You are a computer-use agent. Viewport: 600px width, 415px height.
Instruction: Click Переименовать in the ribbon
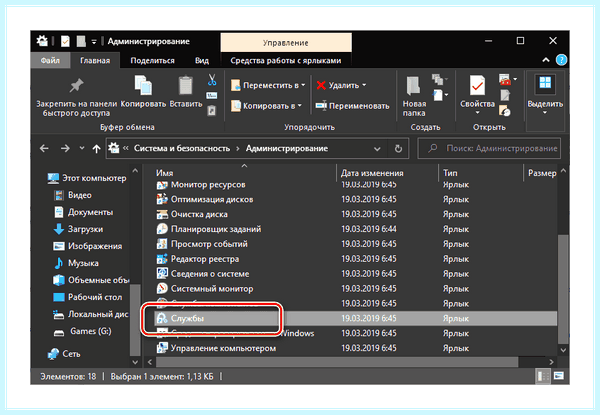coord(352,106)
